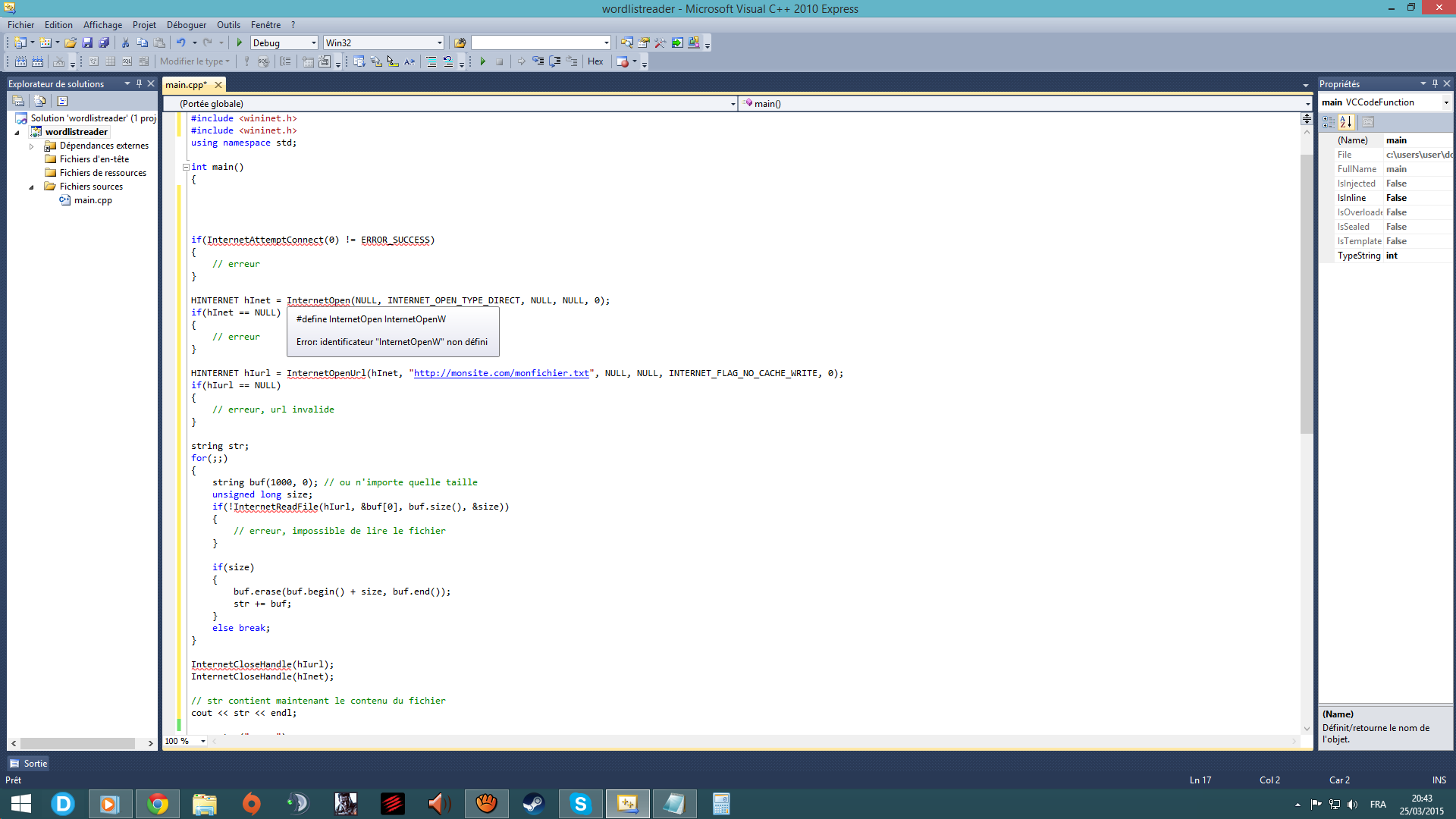Toggle Hex display mode on the debug toolbar

click(x=596, y=61)
